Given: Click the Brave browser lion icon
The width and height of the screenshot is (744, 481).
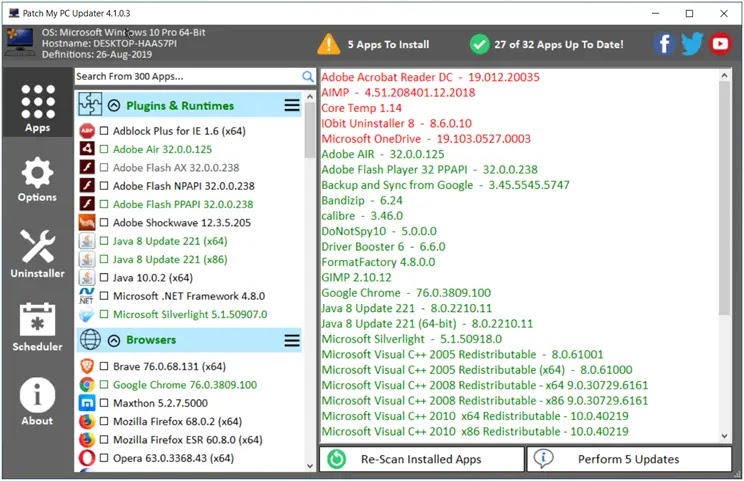Looking at the screenshot, I should pyautogui.click(x=87, y=366).
